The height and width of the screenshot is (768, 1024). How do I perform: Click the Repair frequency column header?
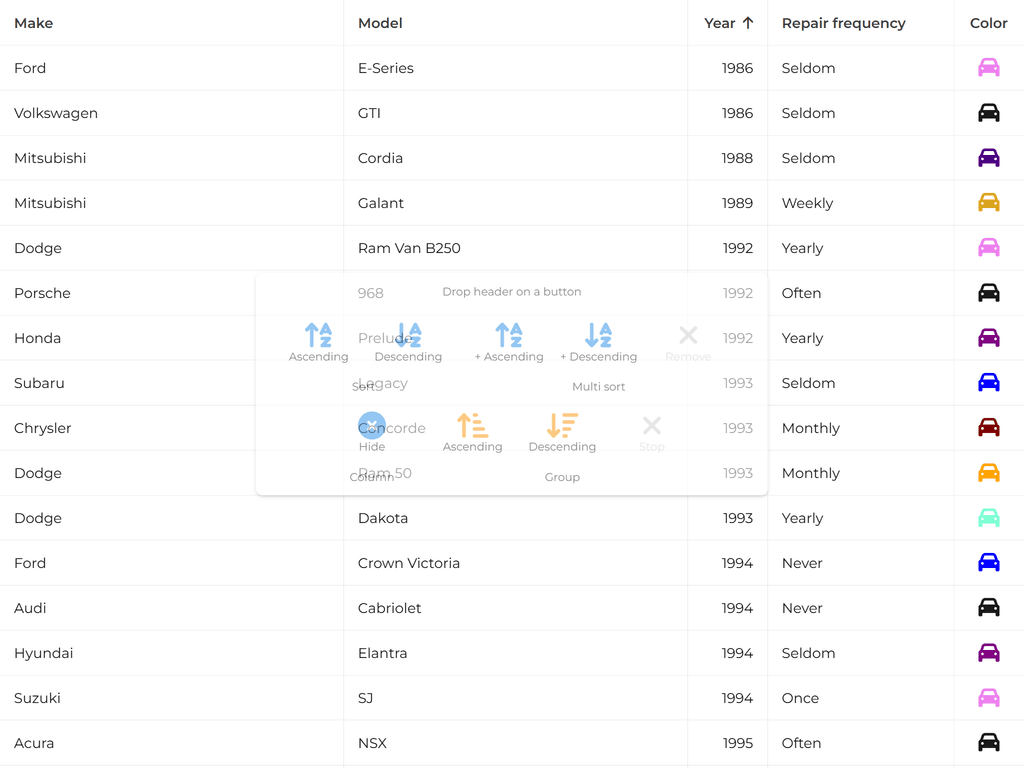(x=843, y=23)
